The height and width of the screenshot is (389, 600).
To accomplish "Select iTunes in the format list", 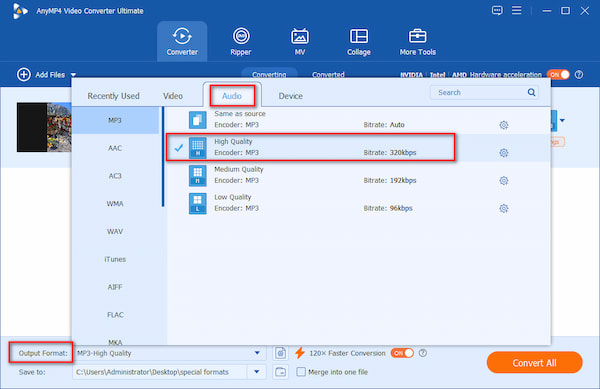I will 115,259.
